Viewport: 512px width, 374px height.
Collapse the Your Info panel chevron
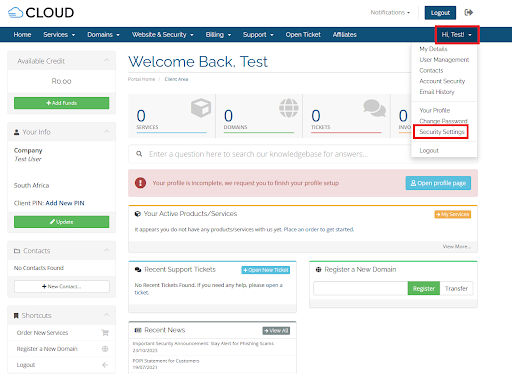[x=106, y=131]
